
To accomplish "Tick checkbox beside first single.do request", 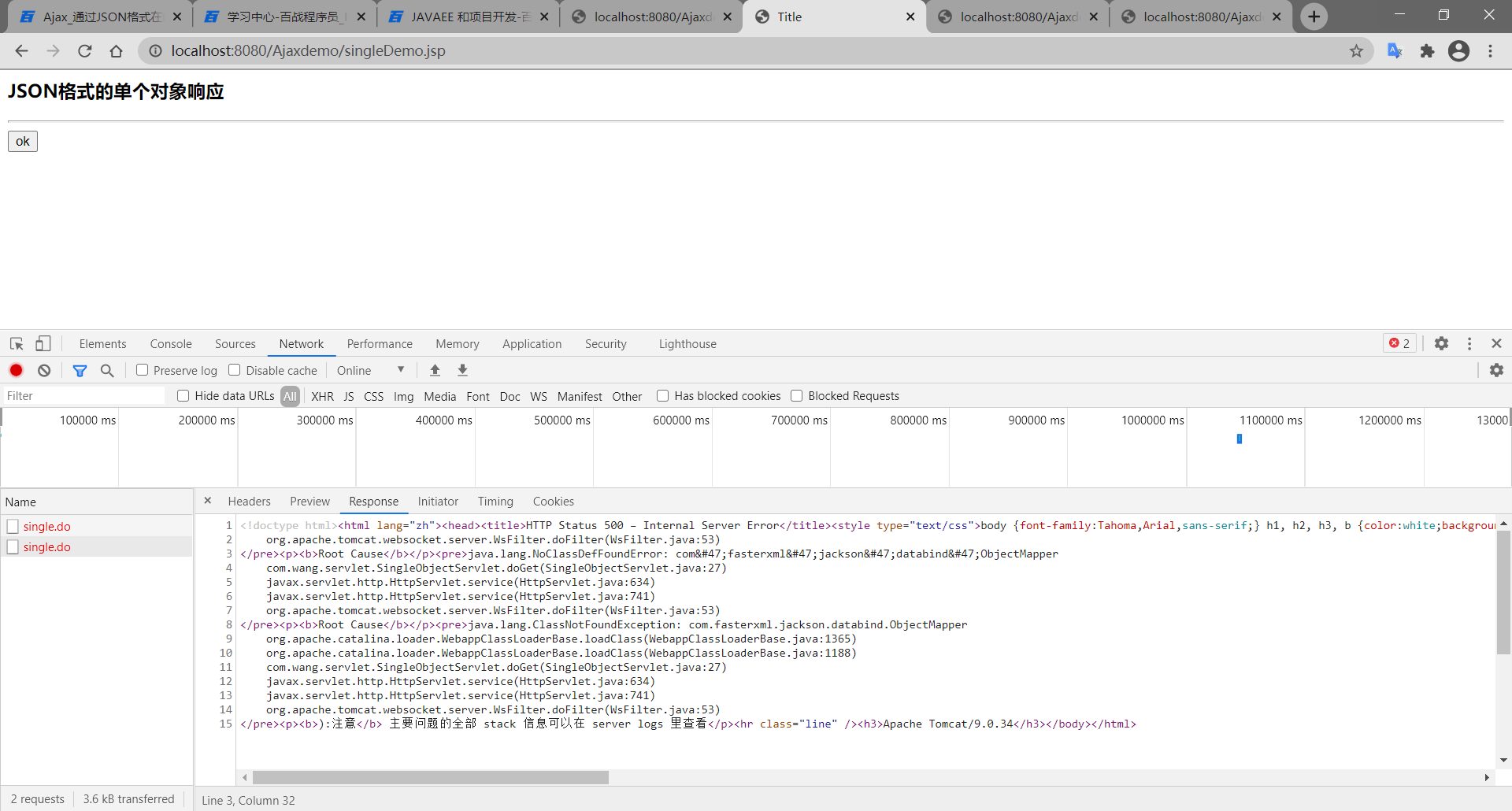I will (13, 526).
